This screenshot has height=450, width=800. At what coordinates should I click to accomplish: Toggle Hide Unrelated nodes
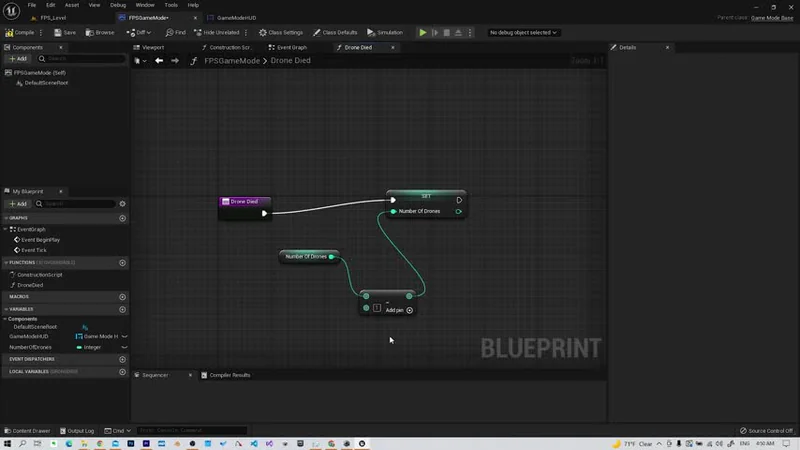(x=217, y=33)
